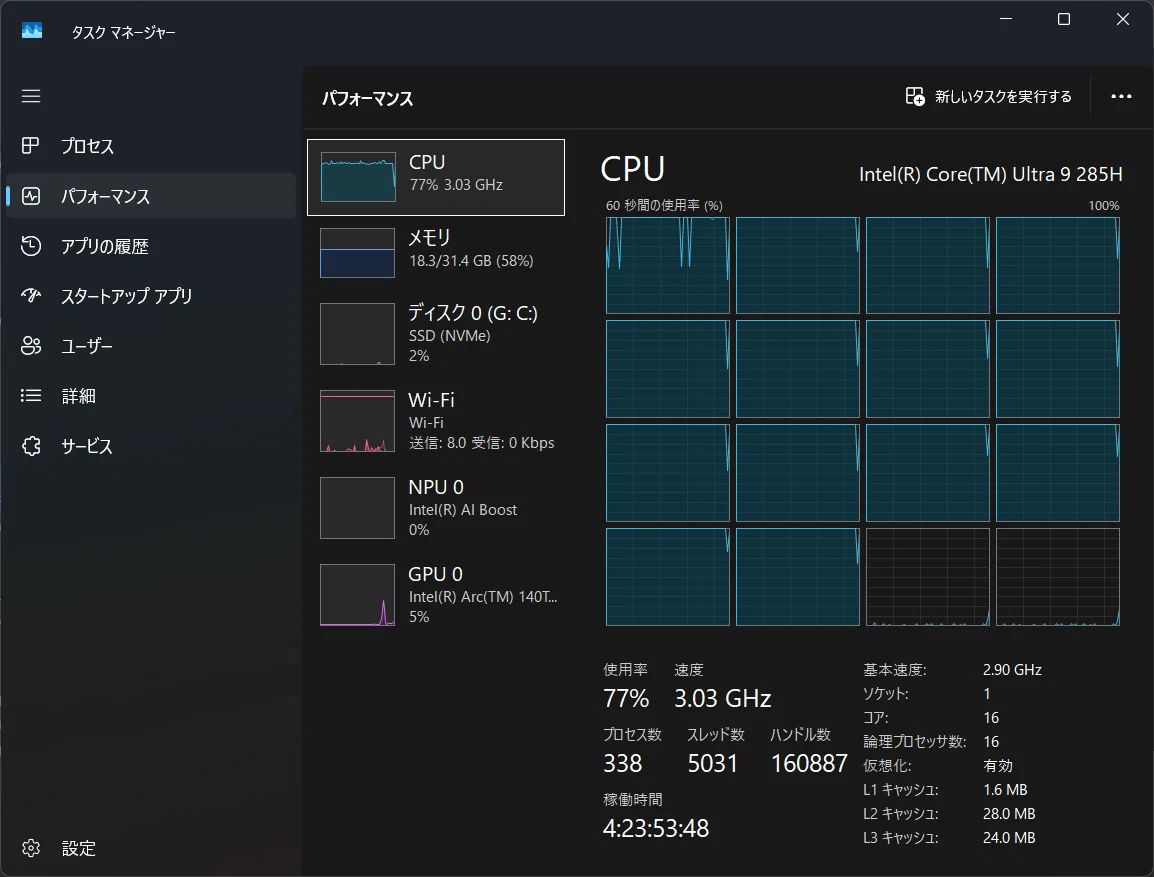Click the 3.03 GHz 速度 value
The height and width of the screenshot is (877, 1154).
point(722,698)
